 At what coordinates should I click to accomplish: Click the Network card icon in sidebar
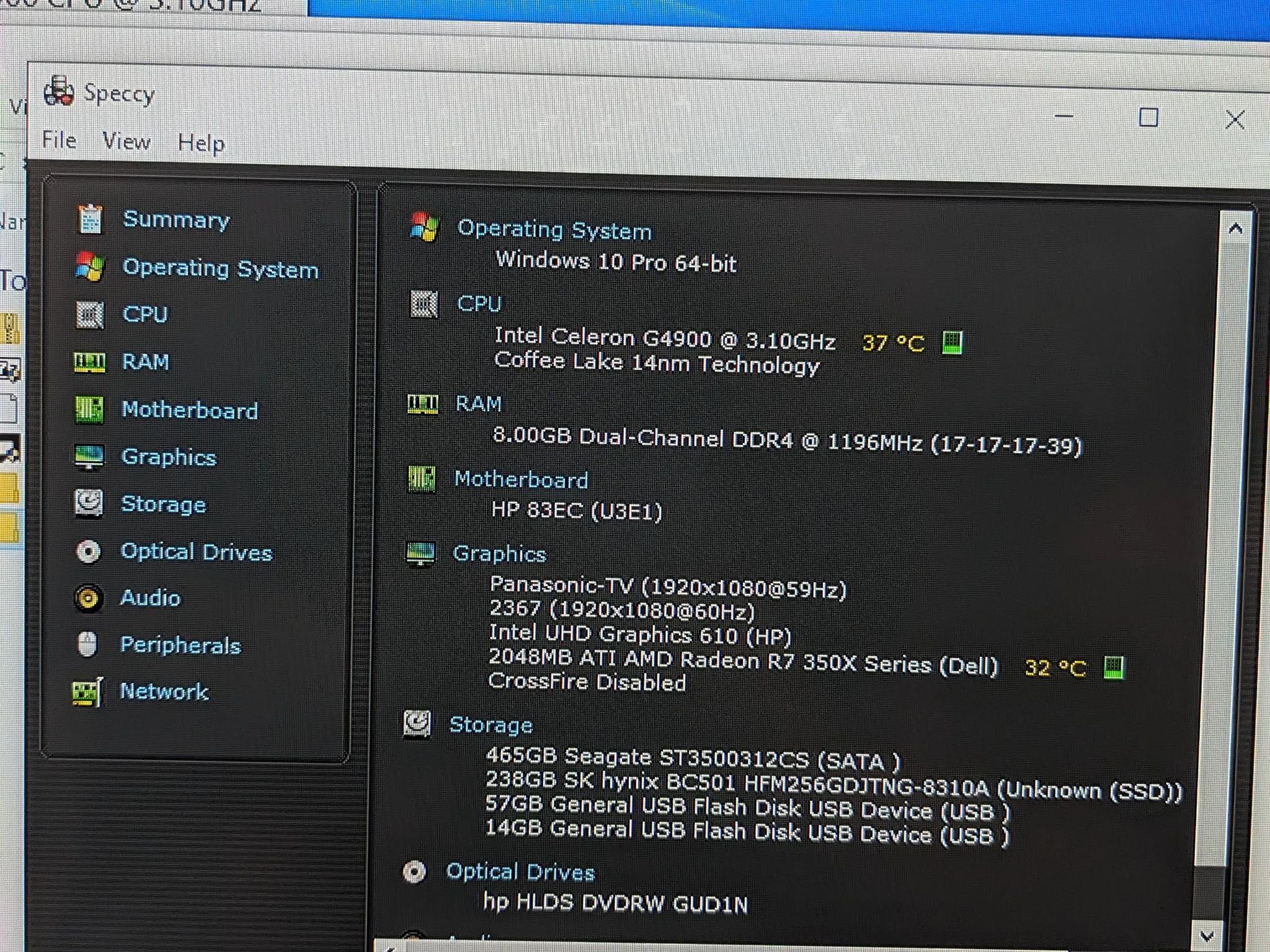(x=87, y=692)
